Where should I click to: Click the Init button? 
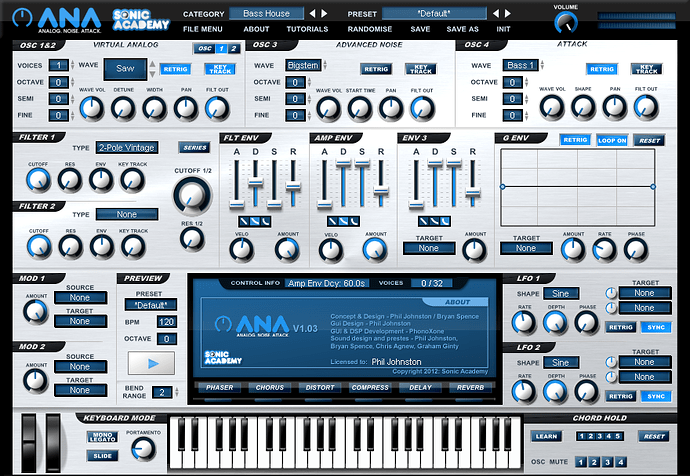click(503, 29)
